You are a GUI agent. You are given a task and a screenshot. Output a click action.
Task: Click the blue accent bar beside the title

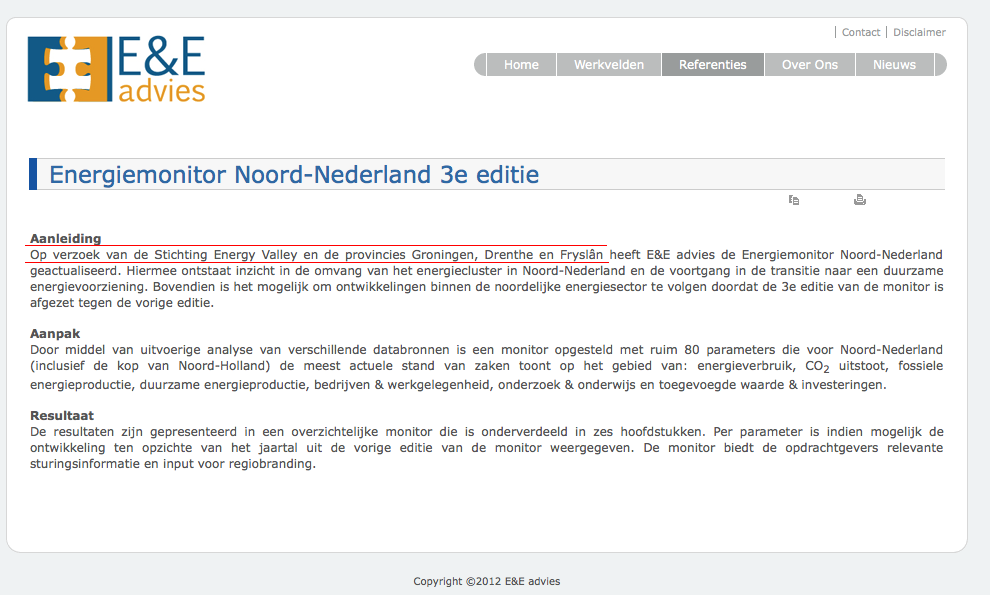click(33, 174)
